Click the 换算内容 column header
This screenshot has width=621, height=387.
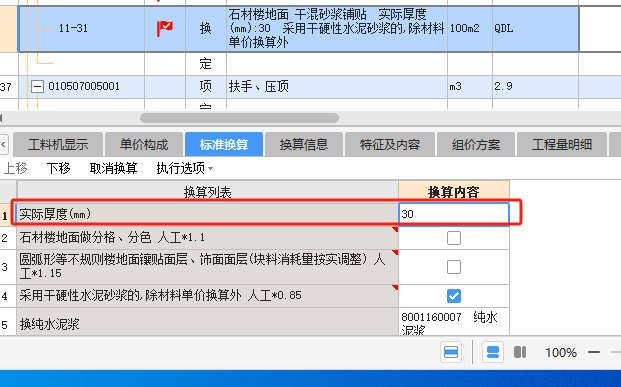point(453,192)
